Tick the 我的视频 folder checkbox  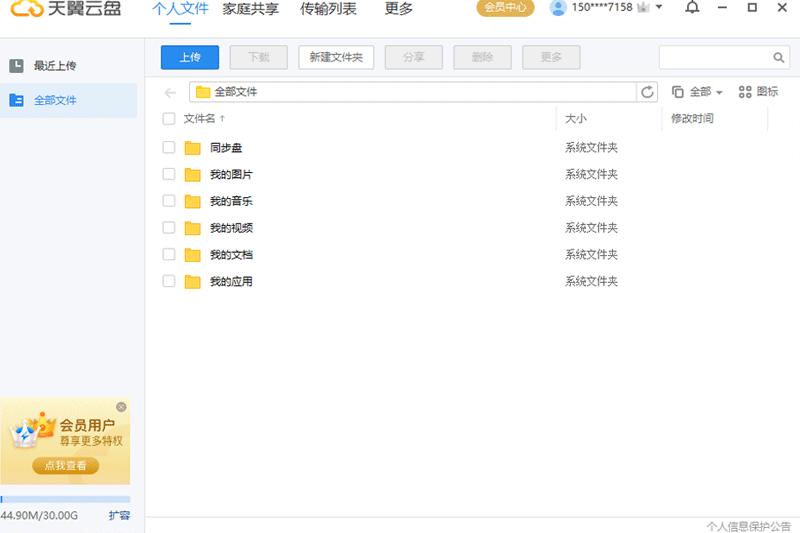[x=169, y=228]
